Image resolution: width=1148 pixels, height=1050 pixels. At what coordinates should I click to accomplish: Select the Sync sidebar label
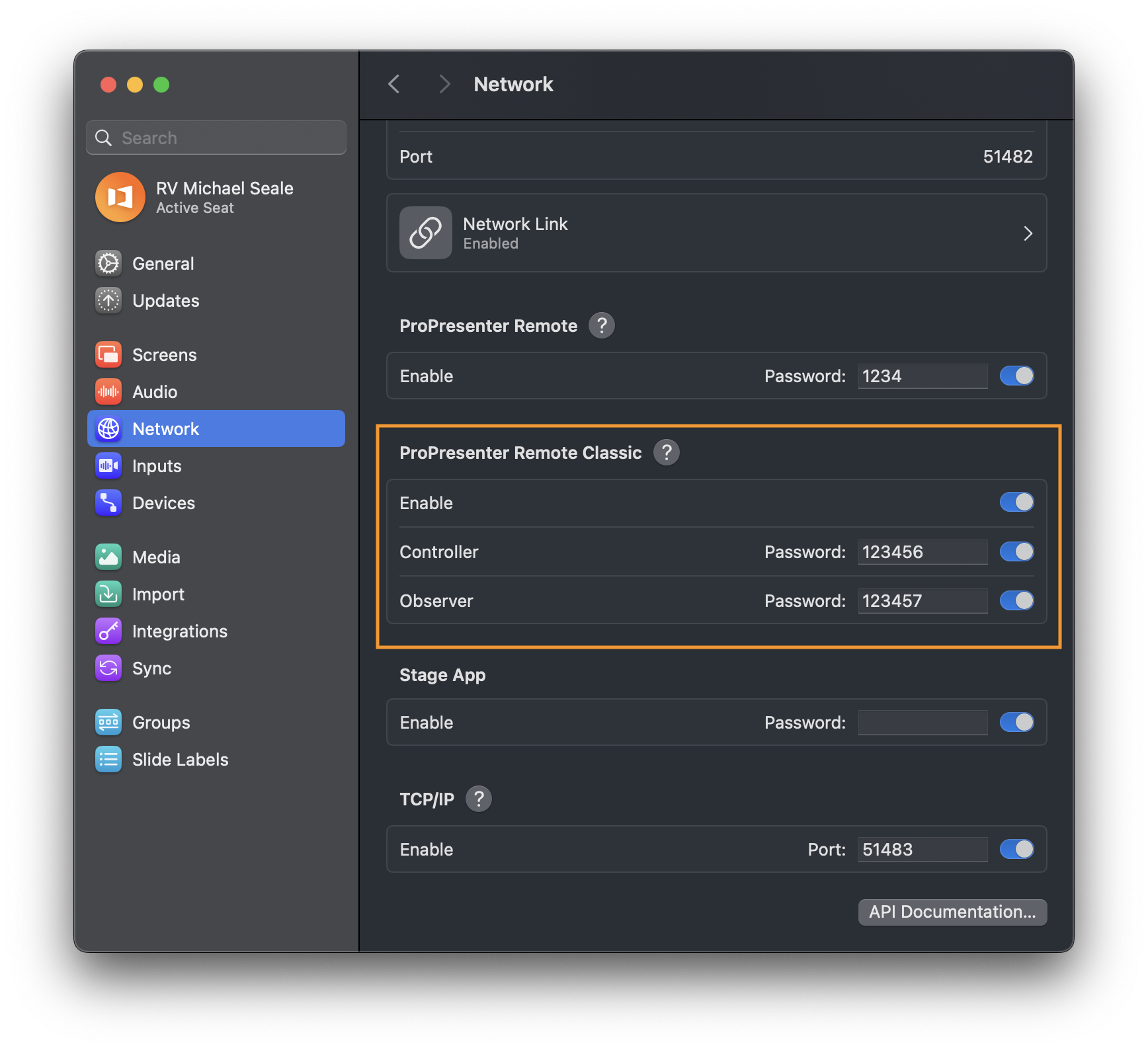point(151,668)
